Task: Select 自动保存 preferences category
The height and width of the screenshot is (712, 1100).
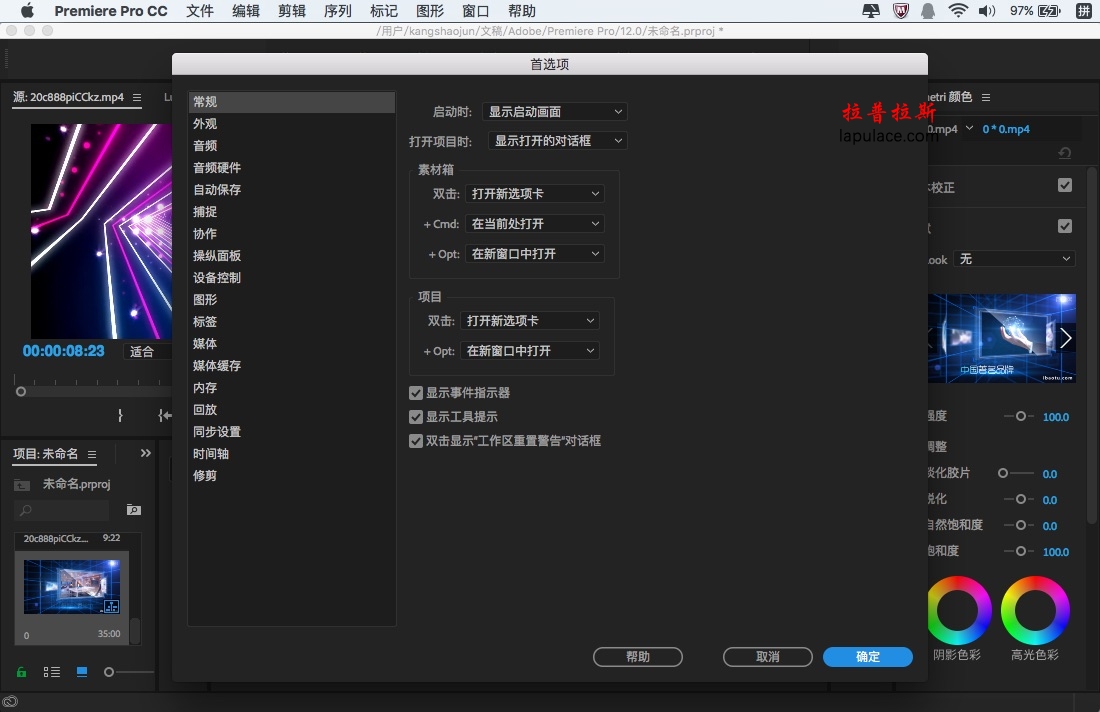Action: click(217, 189)
